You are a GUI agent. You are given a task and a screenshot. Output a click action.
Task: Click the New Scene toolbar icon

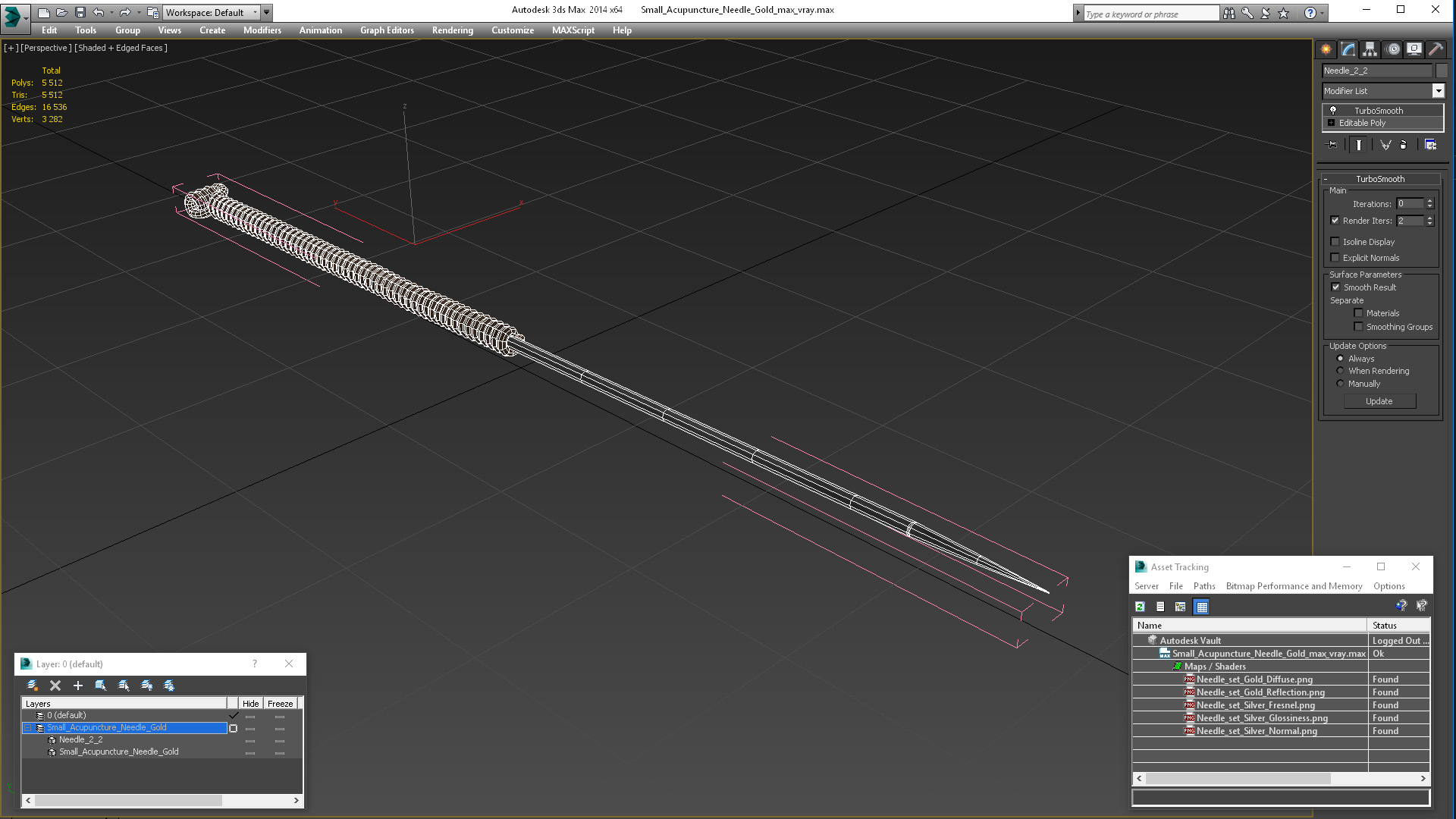(43, 12)
